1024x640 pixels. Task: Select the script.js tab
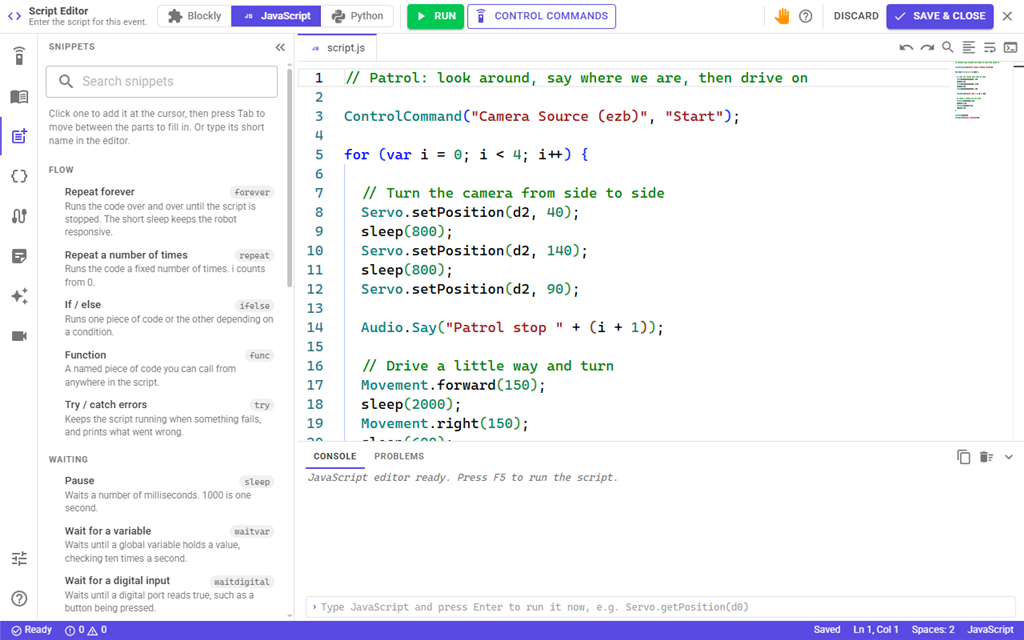coord(338,48)
